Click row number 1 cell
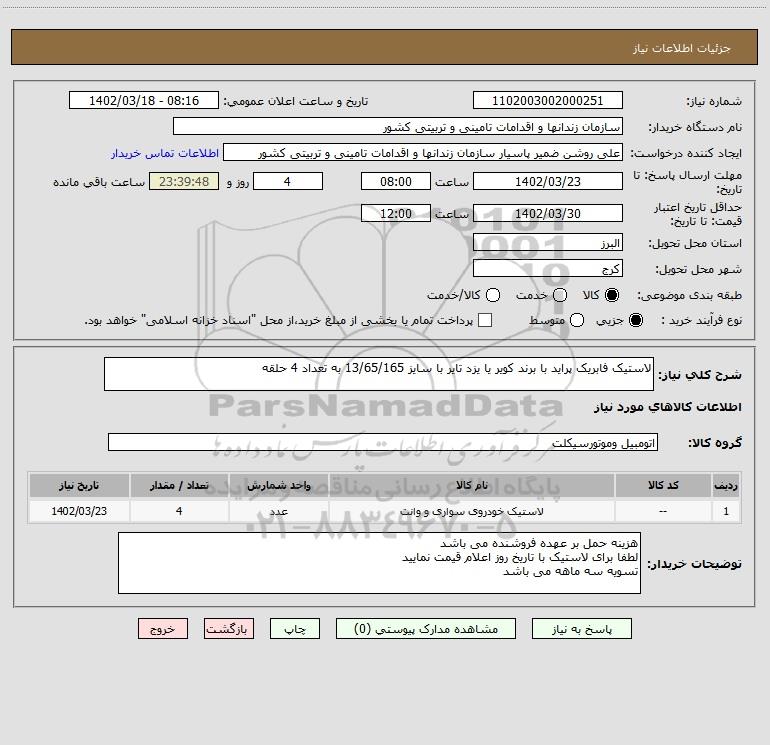 tap(726, 511)
